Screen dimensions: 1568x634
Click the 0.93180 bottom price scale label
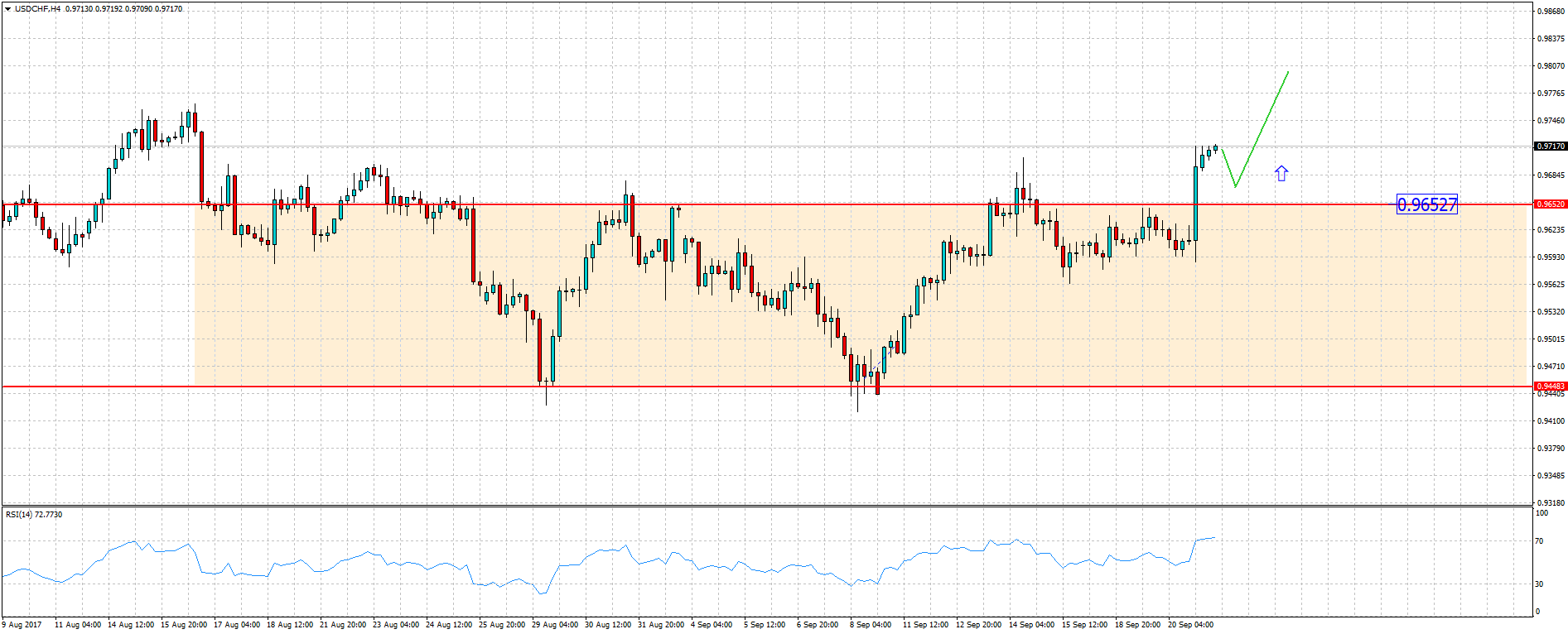click(x=1551, y=502)
